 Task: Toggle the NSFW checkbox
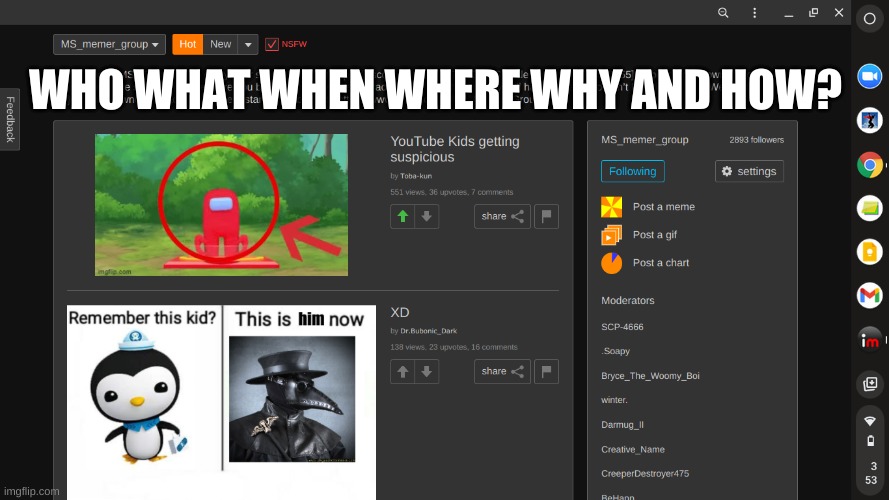272,44
